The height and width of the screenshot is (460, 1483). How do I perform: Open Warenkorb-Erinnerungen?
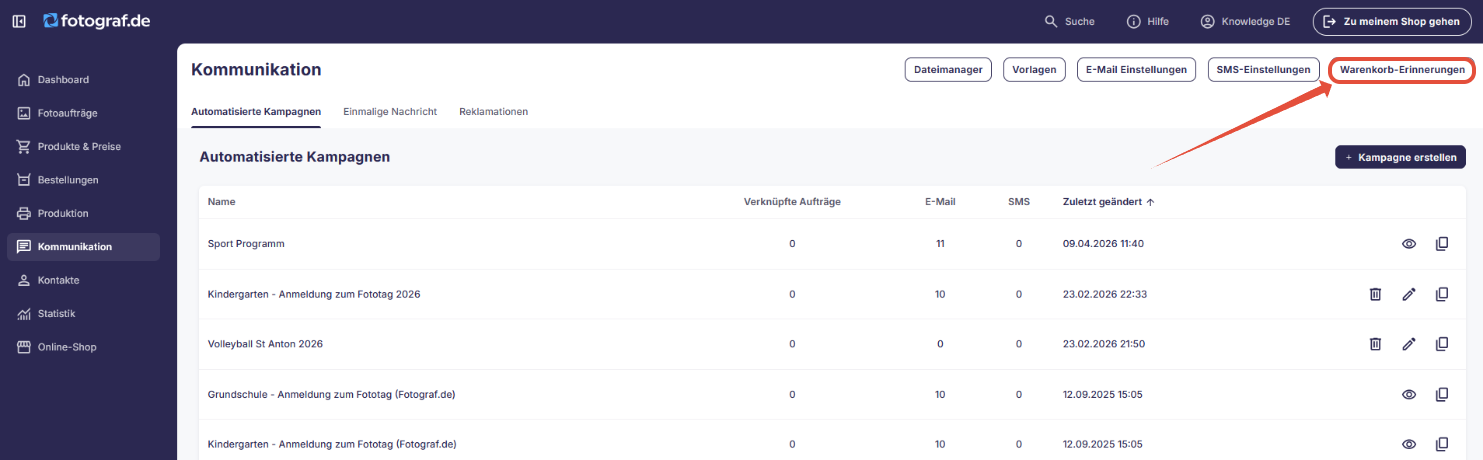tap(1403, 70)
